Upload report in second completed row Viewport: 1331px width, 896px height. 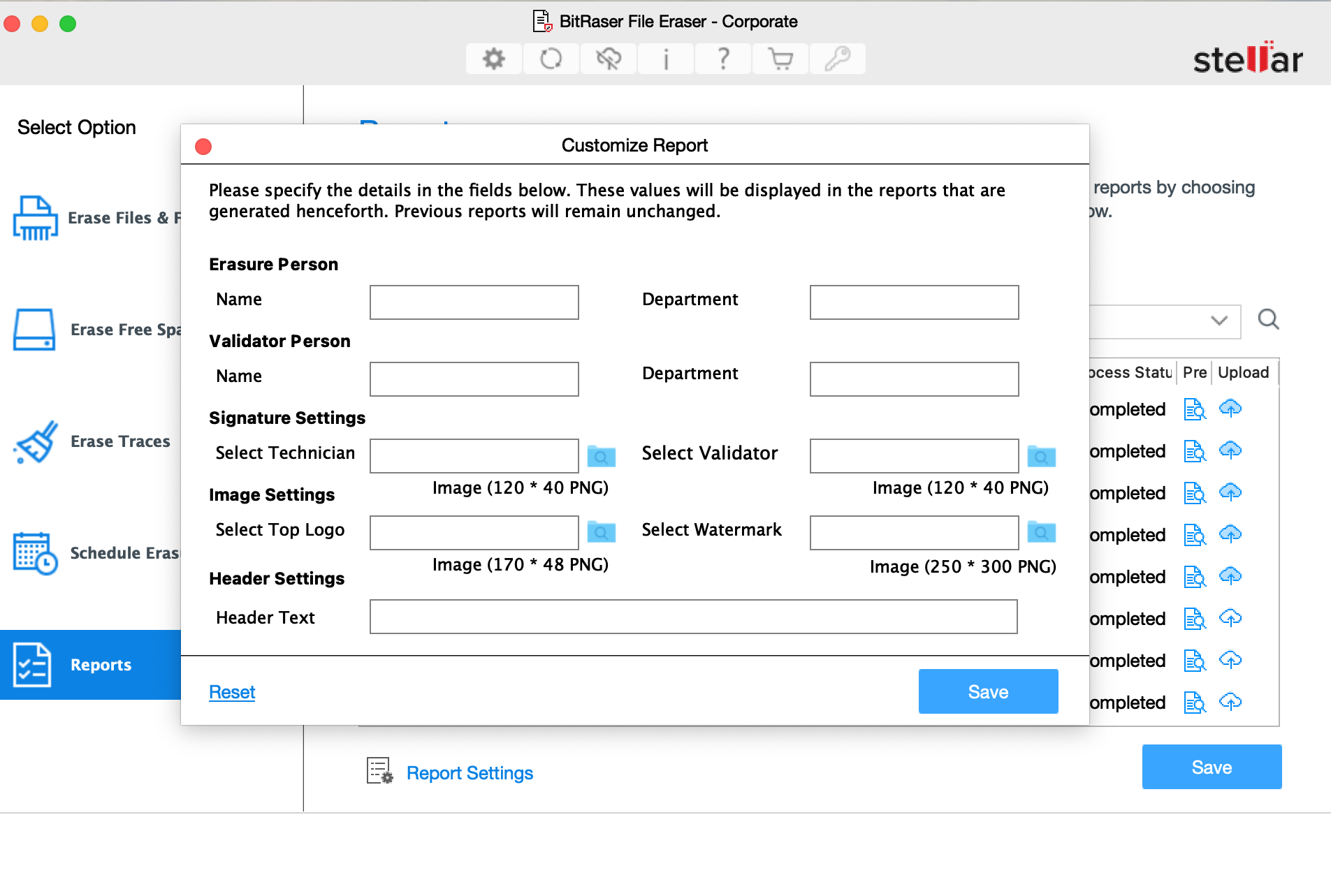(x=1230, y=450)
